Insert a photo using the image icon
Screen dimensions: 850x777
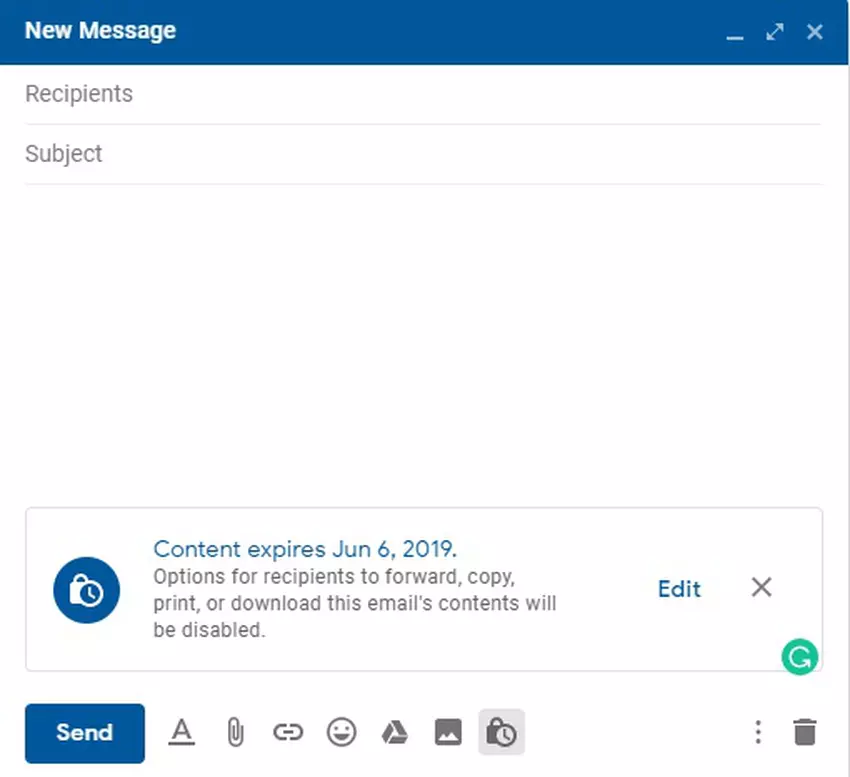pos(448,733)
